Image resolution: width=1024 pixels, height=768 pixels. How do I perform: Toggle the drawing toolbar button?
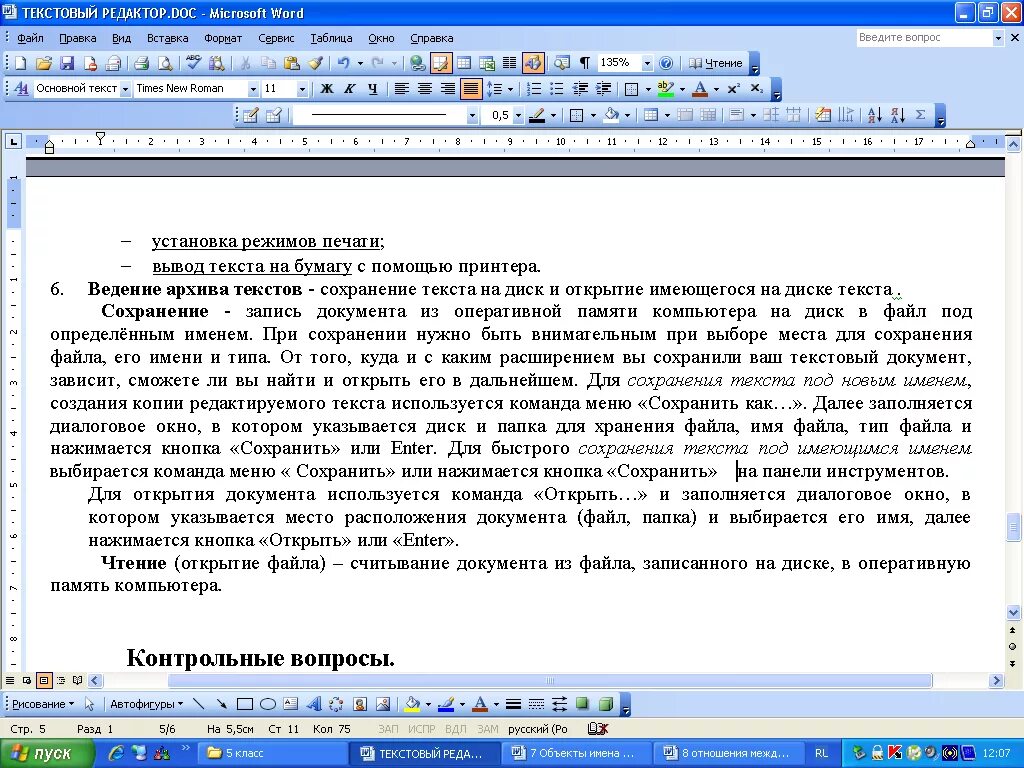point(533,63)
